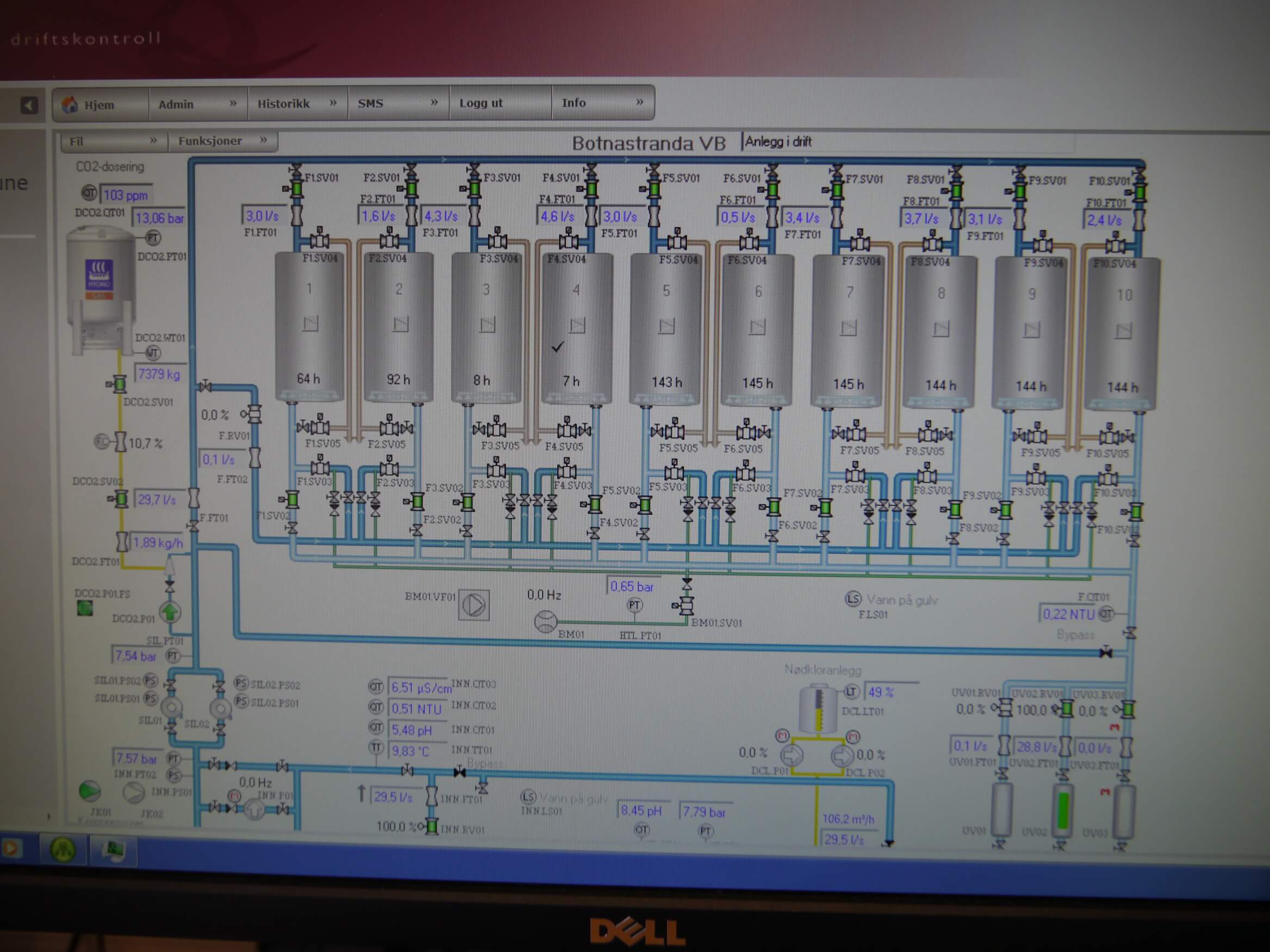Select filter tank 4 with checkmark
Image resolution: width=1270 pixels, height=952 pixels.
(577, 329)
